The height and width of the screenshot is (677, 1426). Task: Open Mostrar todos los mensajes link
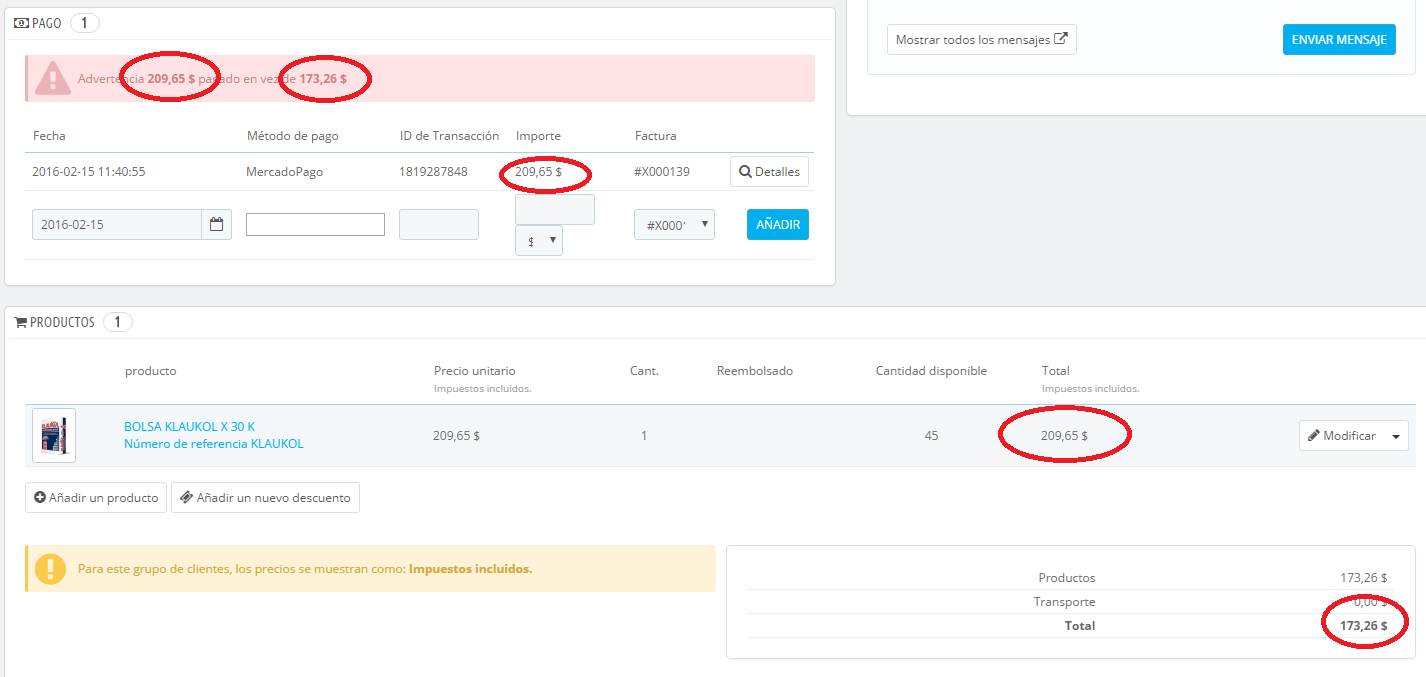click(x=982, y=40)
